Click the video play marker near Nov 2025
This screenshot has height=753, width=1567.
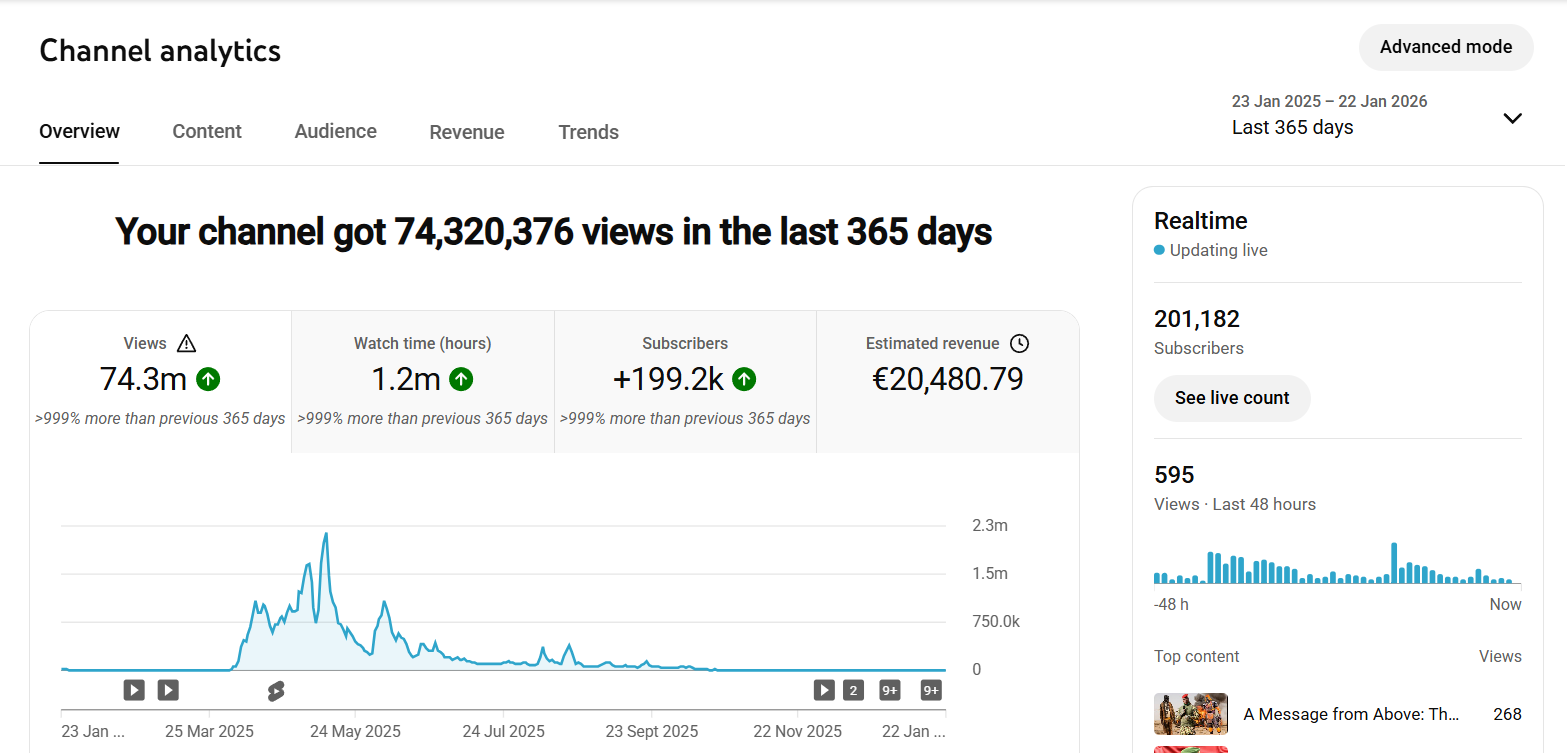pos(823,690)
